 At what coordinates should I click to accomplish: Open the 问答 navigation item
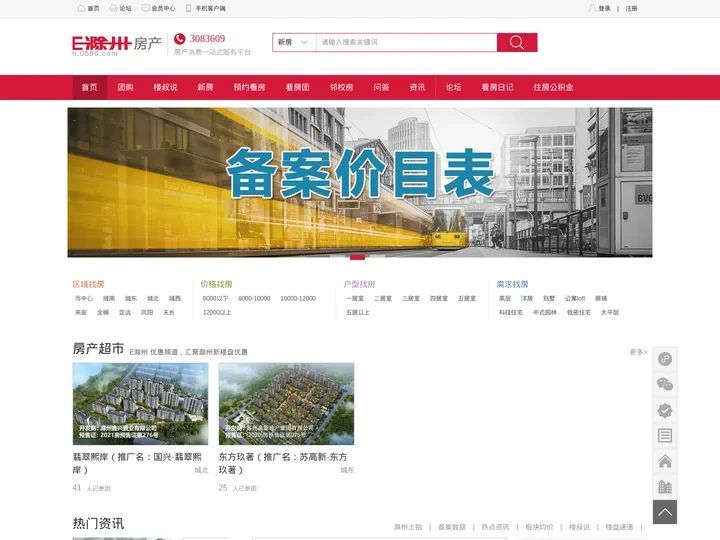382,87
